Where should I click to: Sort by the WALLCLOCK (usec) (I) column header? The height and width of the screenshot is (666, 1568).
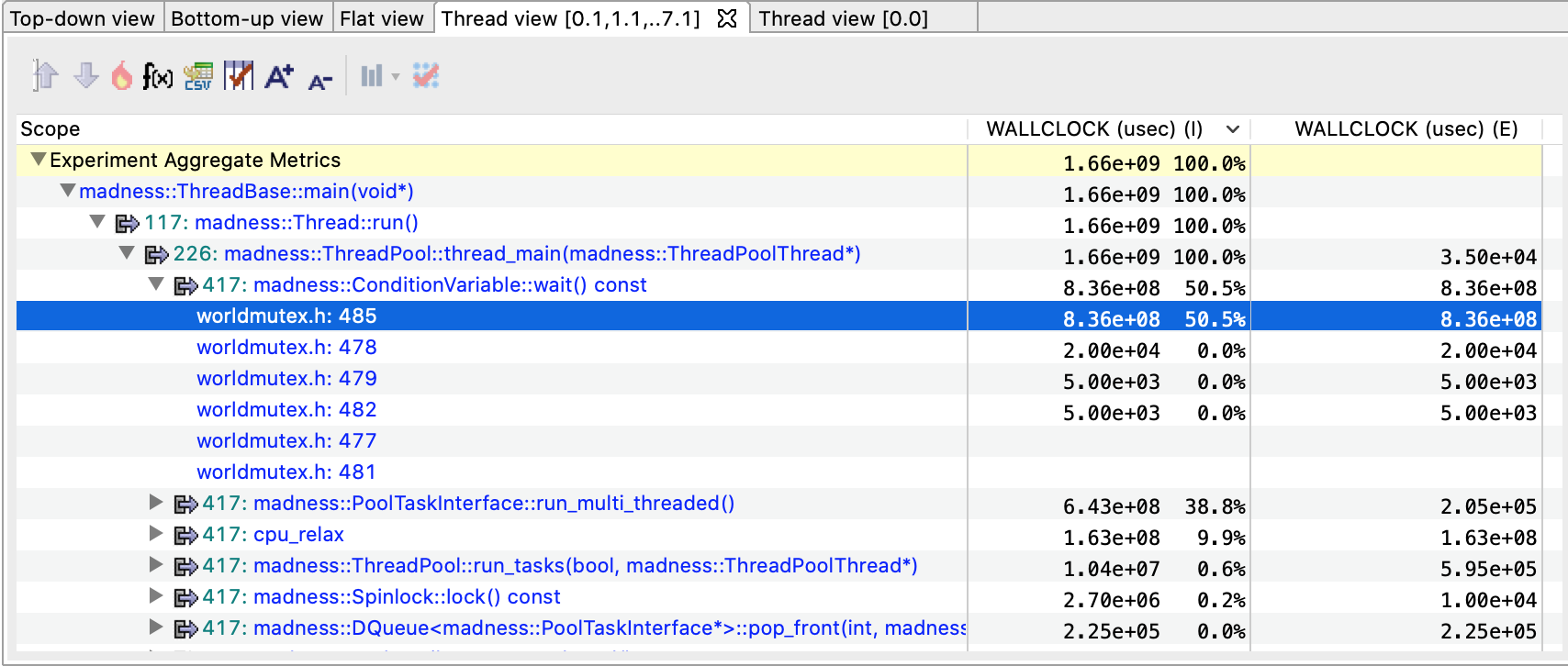[1094, 129]
